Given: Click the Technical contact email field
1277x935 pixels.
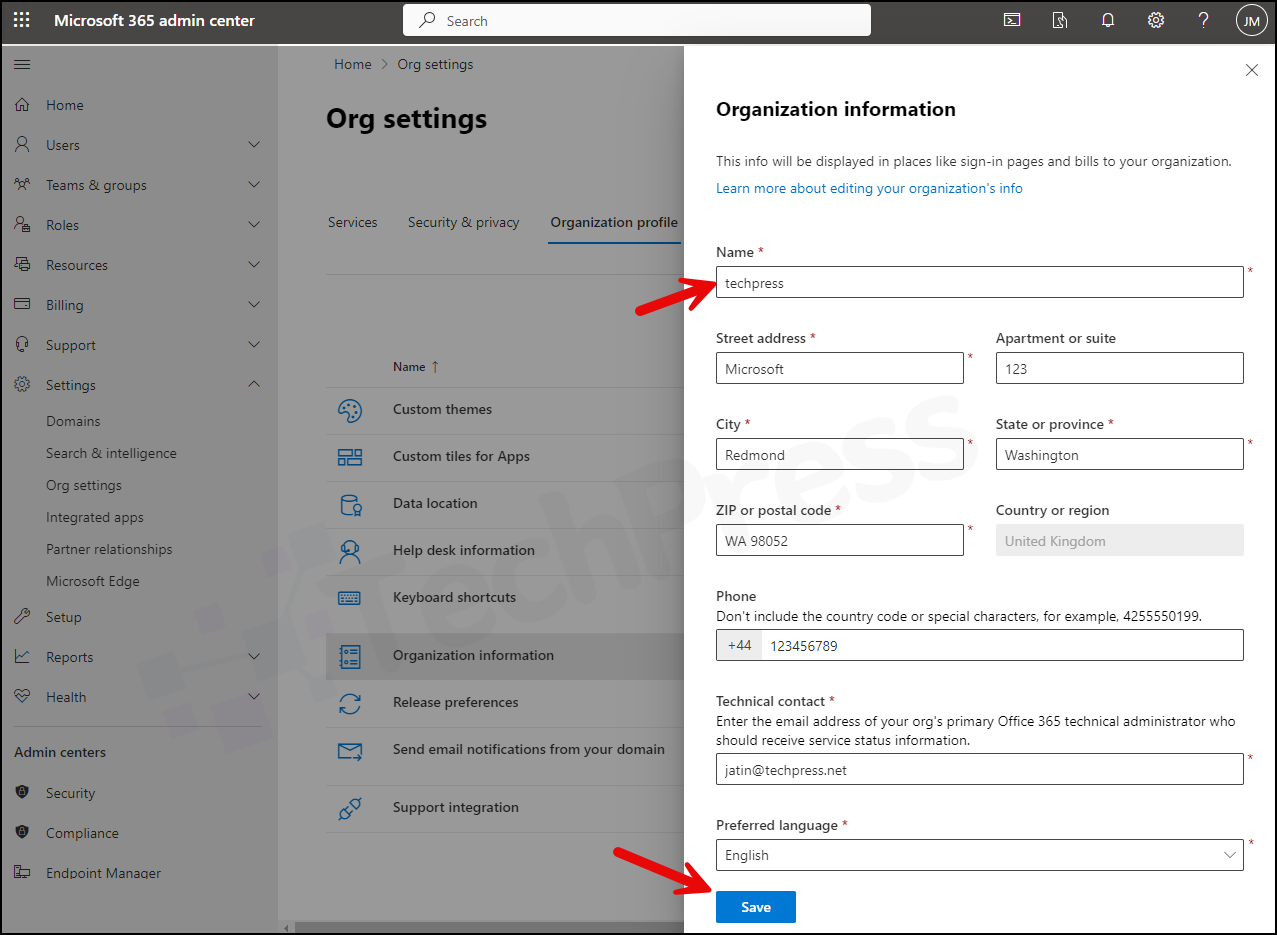Looking at the screenshot, I should pos(980,770).
